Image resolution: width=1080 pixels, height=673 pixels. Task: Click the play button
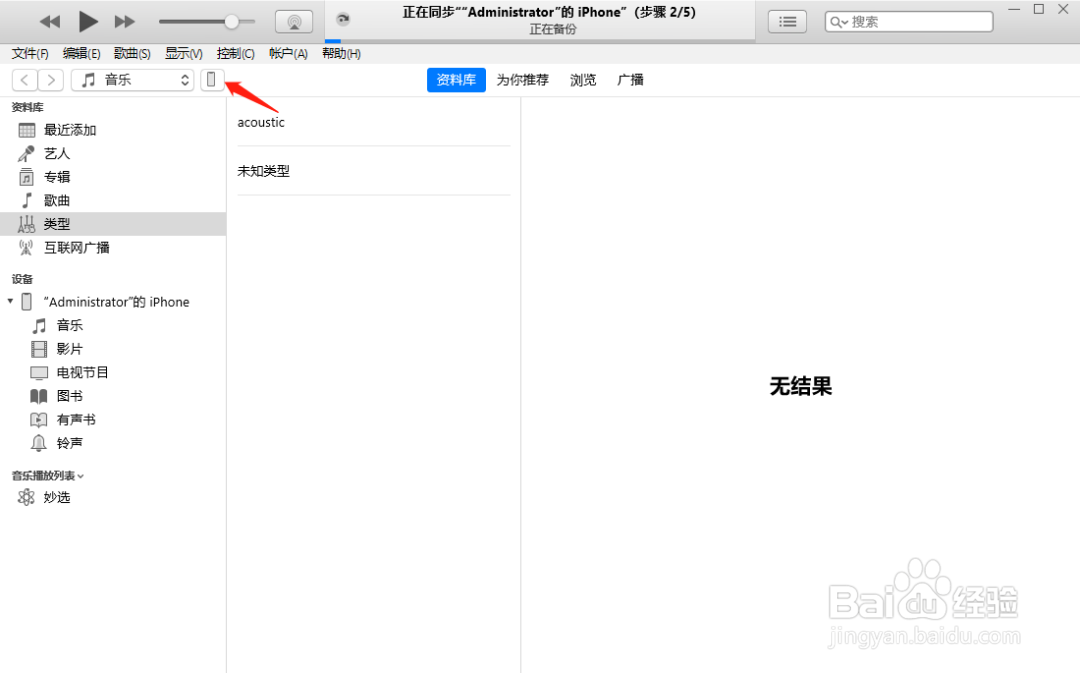pos(87,21)
